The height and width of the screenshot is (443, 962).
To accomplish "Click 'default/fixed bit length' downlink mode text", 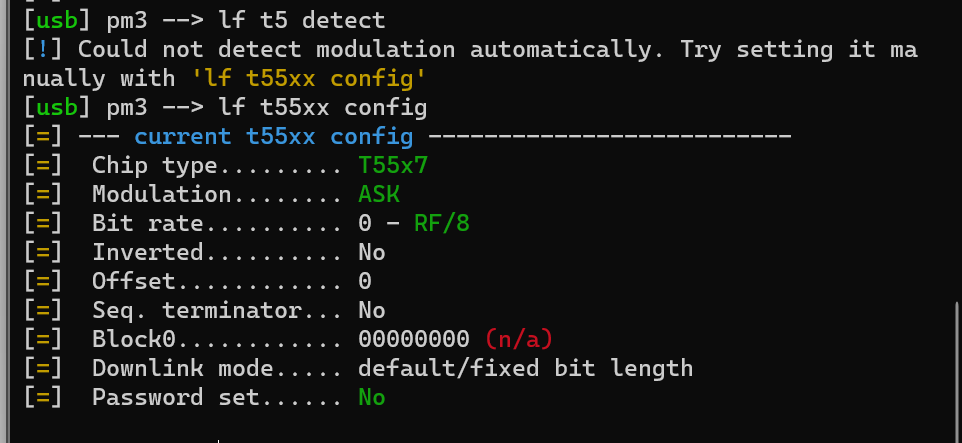I will click(x=526, y=368).
